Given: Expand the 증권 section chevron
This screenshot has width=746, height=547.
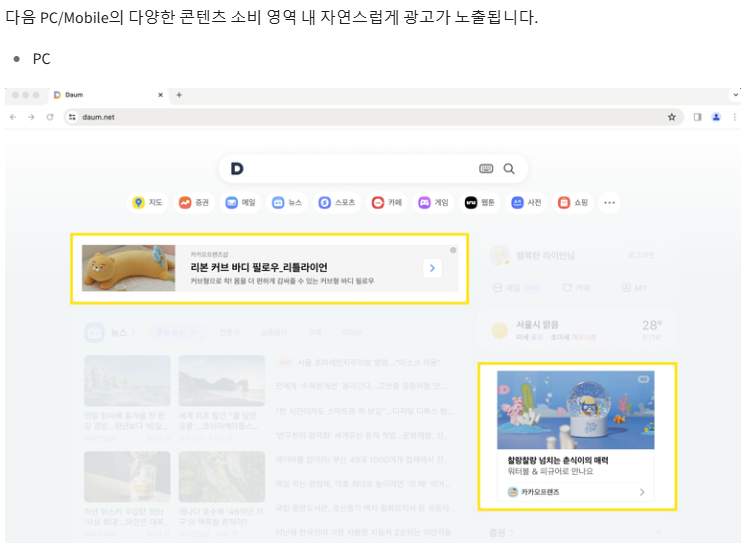Looking at the screenshot, I should 658,532.
